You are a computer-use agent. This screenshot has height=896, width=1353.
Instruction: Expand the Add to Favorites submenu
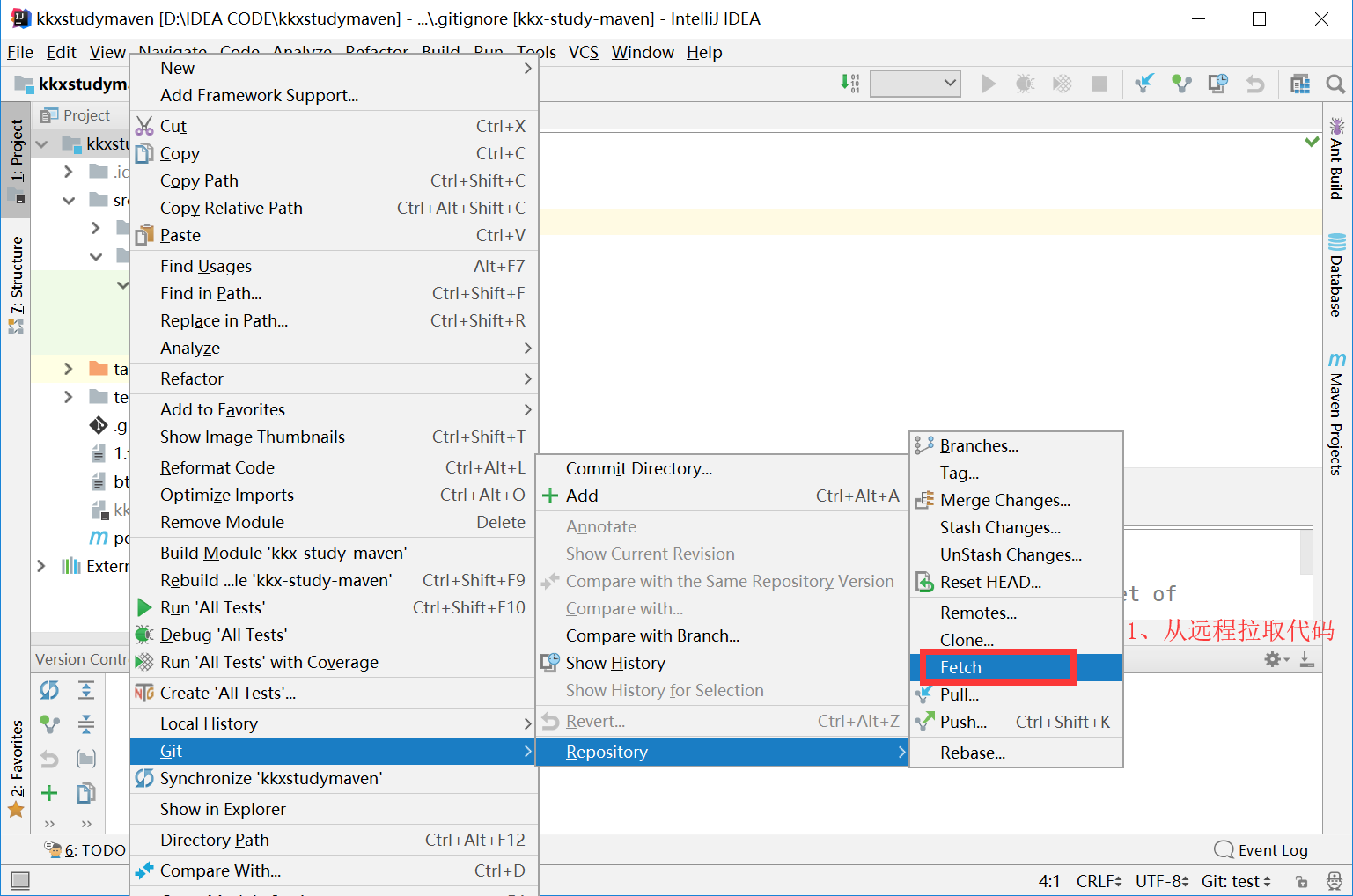tap(334, 409)
